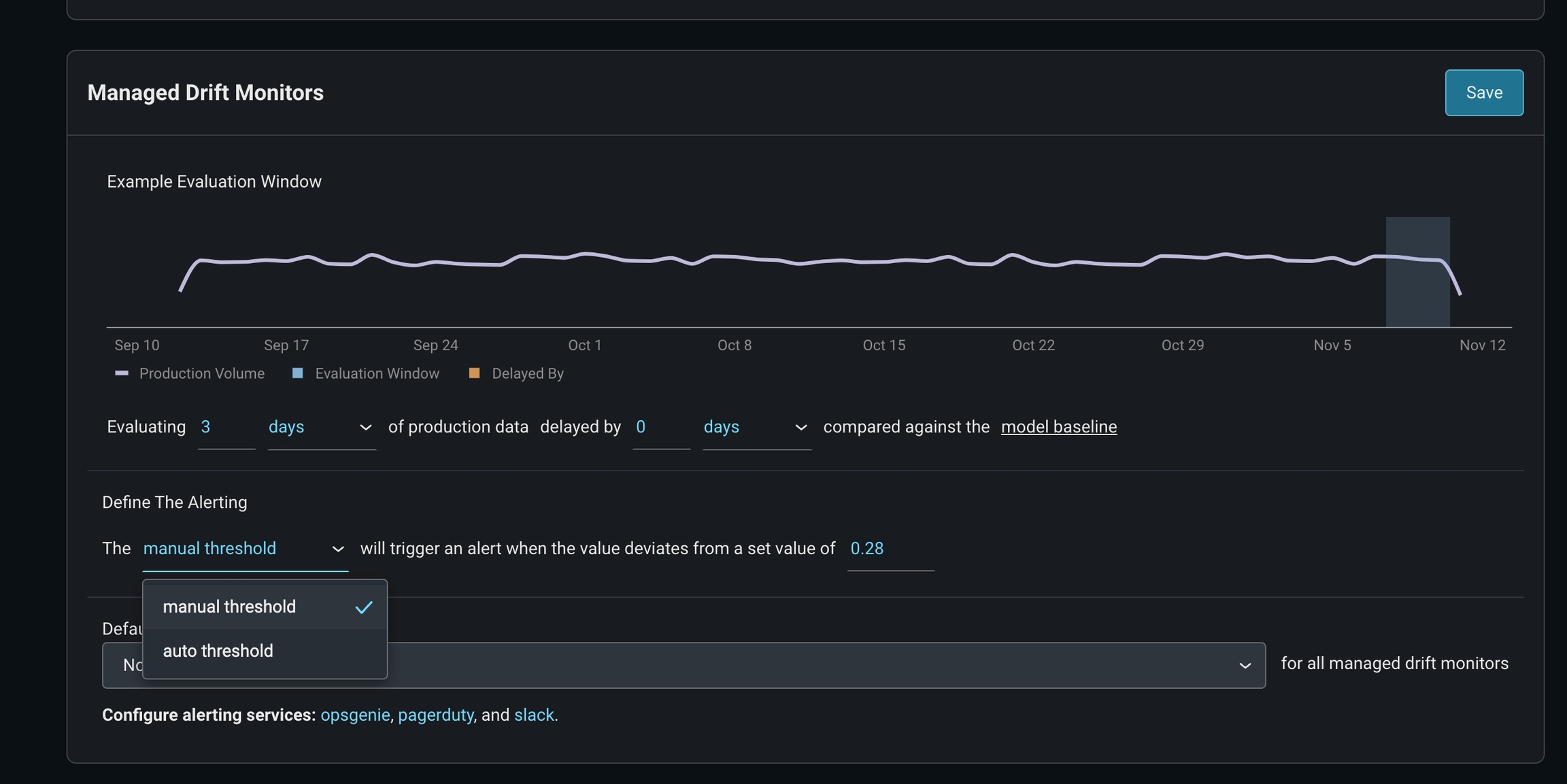
Task: Select the auto threshold option
Action: 218,651
